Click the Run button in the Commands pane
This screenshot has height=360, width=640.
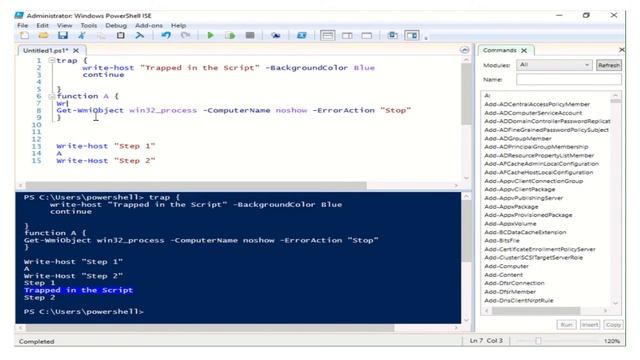click(566, 325)
